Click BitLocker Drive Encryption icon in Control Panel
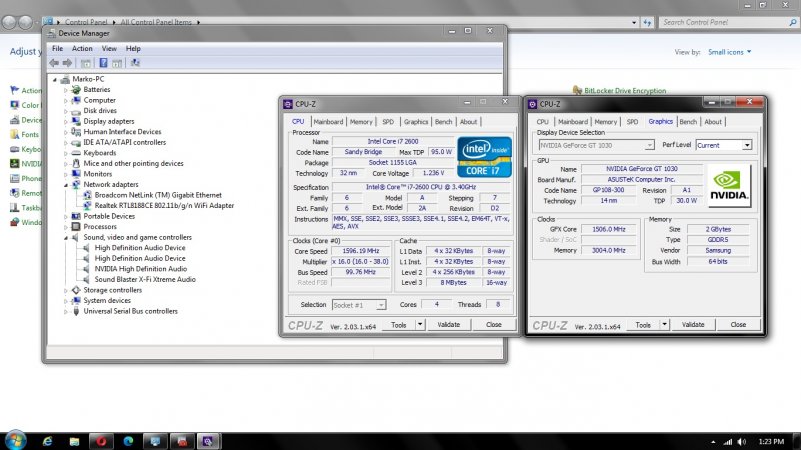 (x=577, y=90)
